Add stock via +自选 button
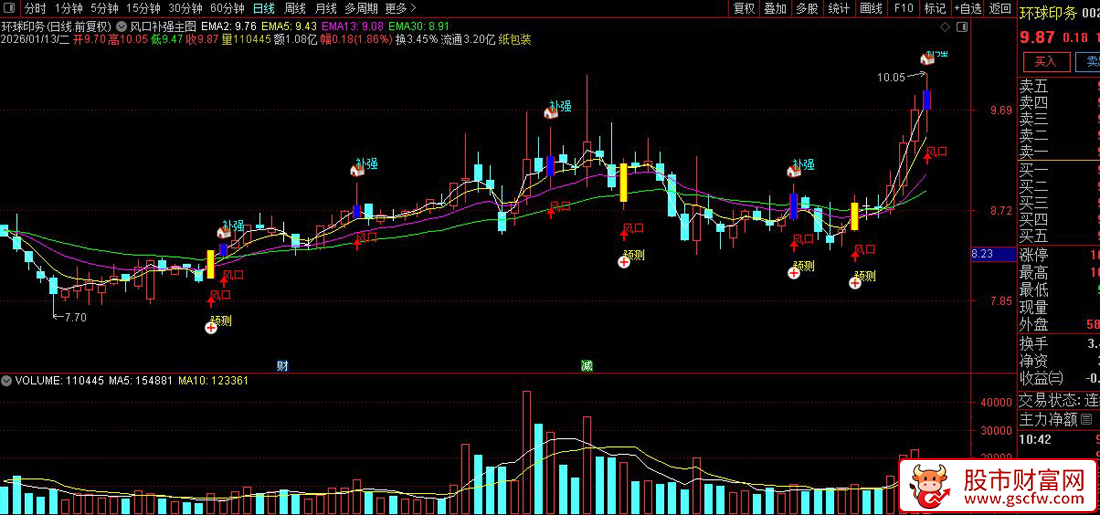 point(967,8)
